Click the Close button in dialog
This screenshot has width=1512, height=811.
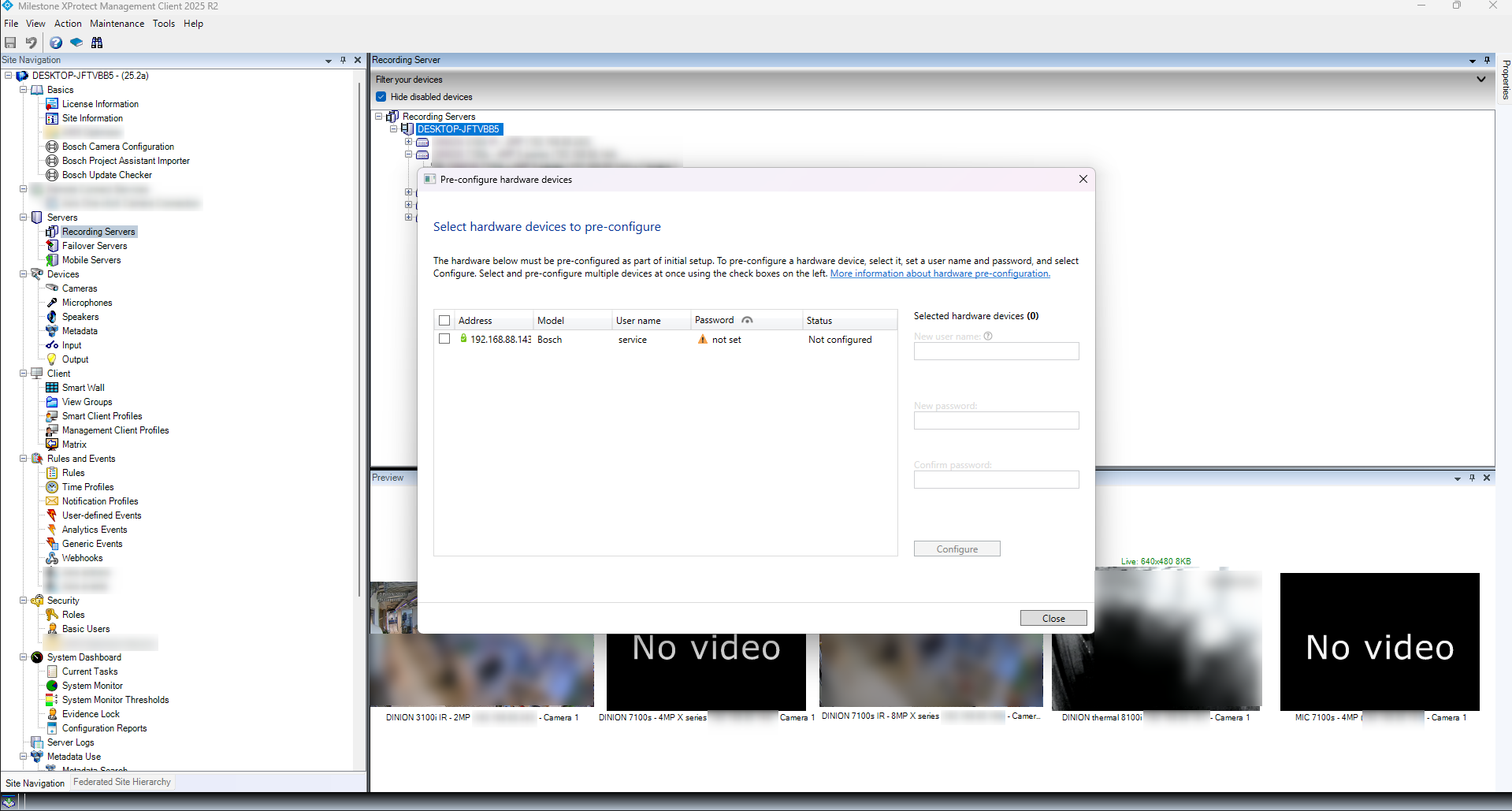pos(1053,619)
